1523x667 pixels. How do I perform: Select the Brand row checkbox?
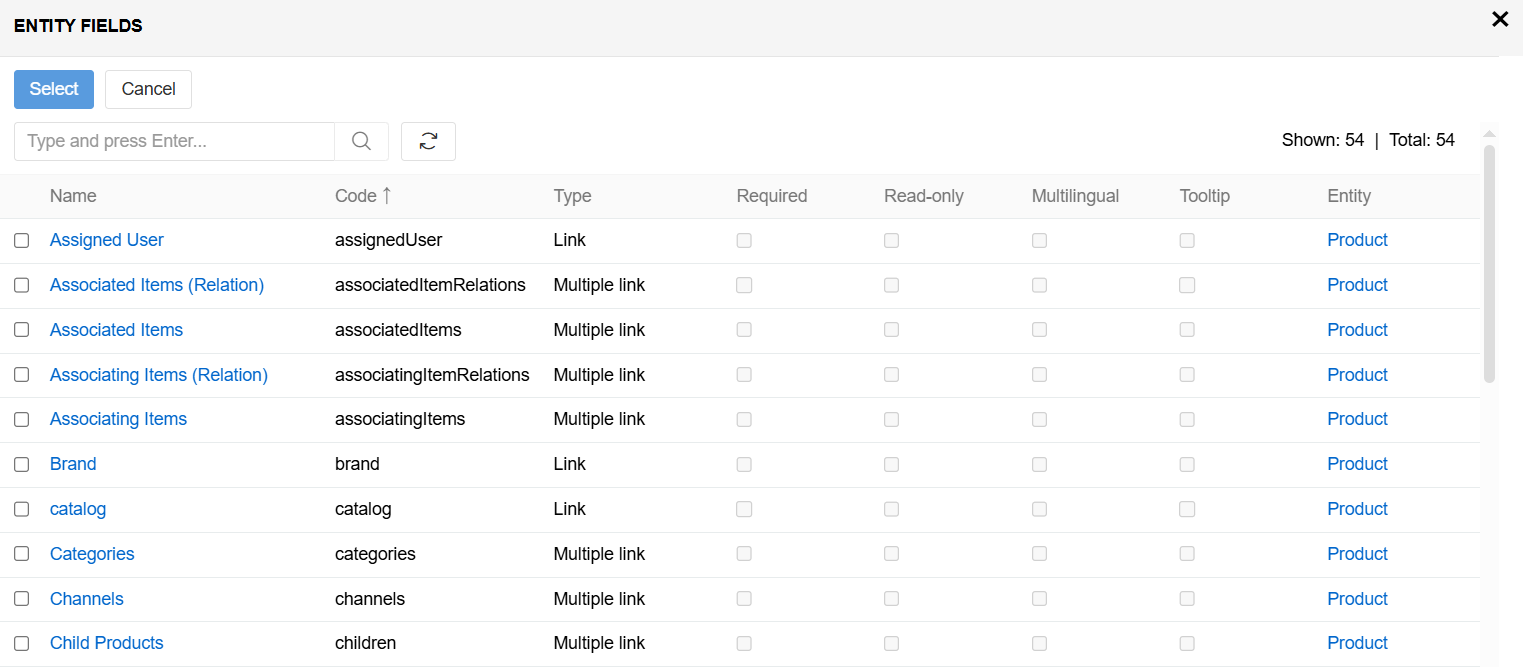pos(22,465)
